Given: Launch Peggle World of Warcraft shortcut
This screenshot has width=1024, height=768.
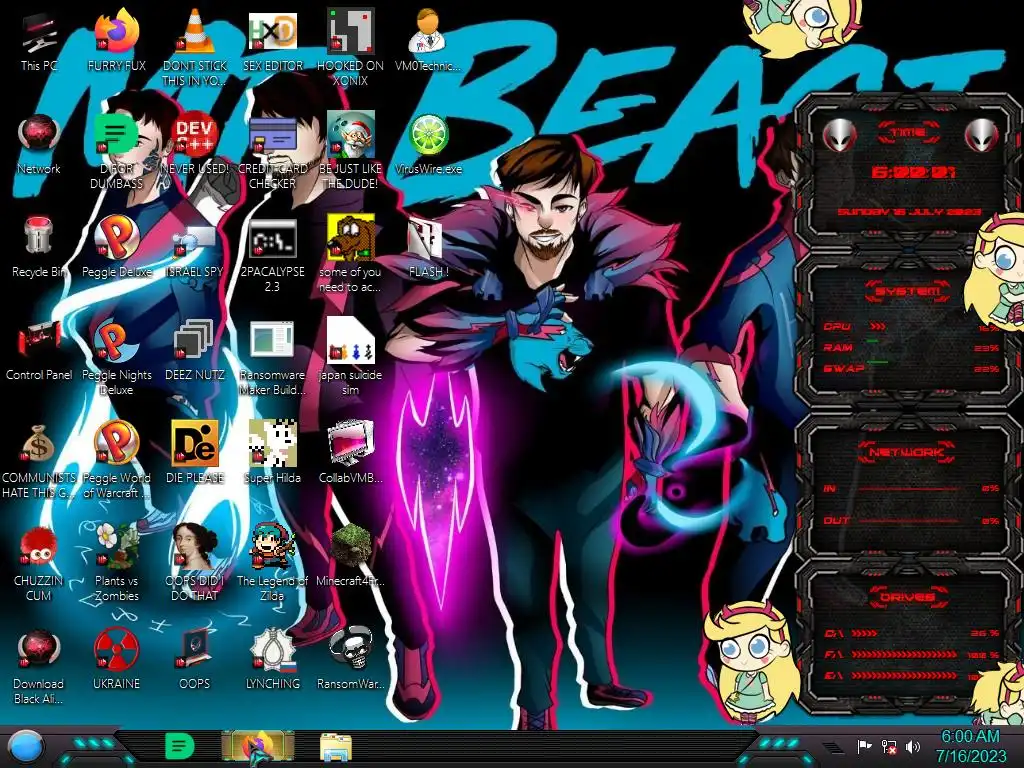Looking at the screenshot, I should [116, 443].
